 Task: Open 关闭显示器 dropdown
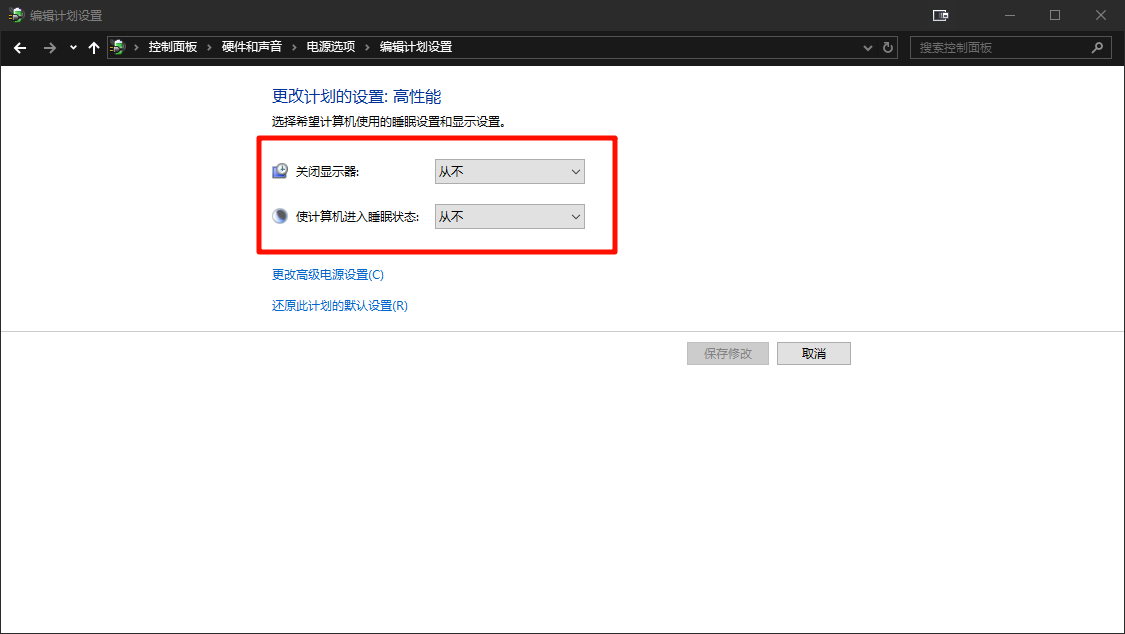point(509,171)
